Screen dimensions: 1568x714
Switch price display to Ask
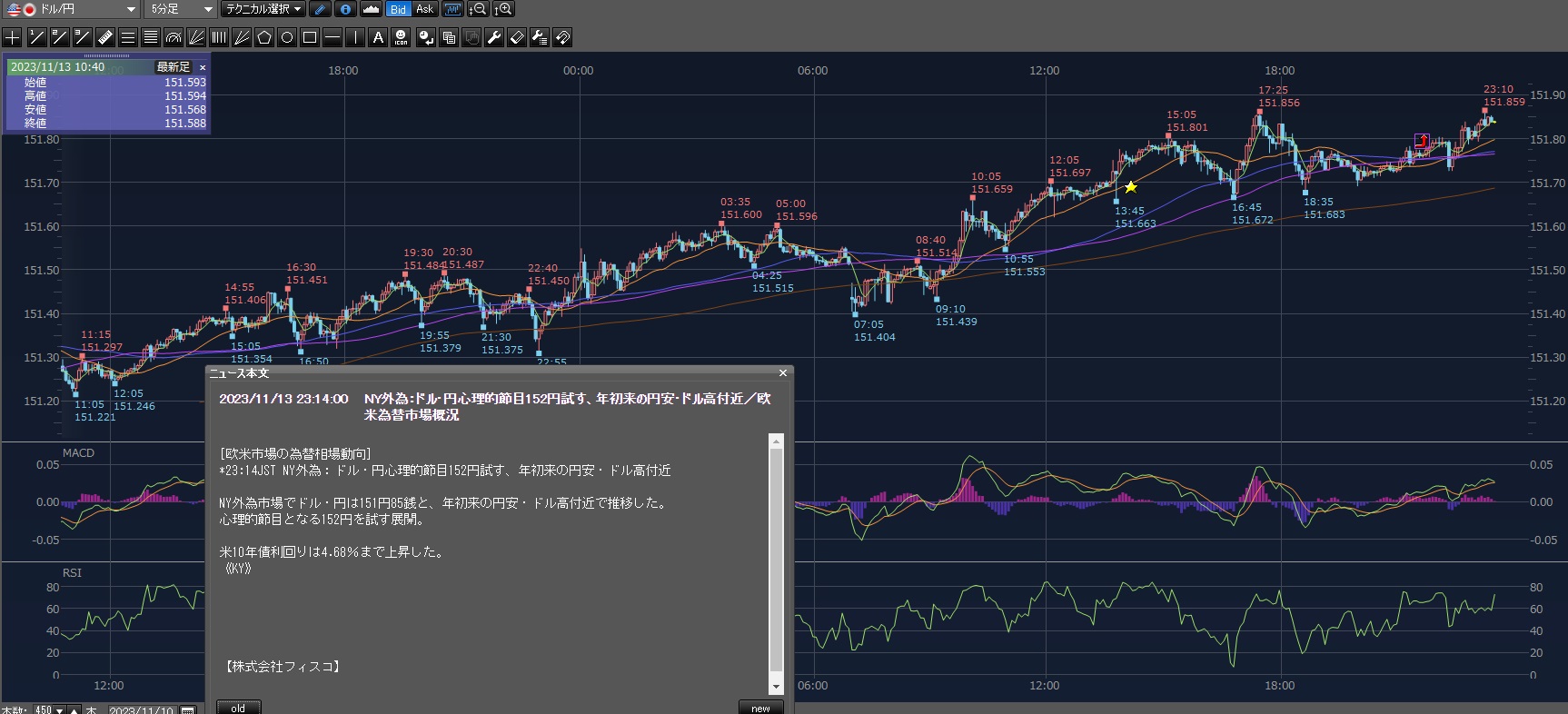pyautogui.click(x=424, y=9)
